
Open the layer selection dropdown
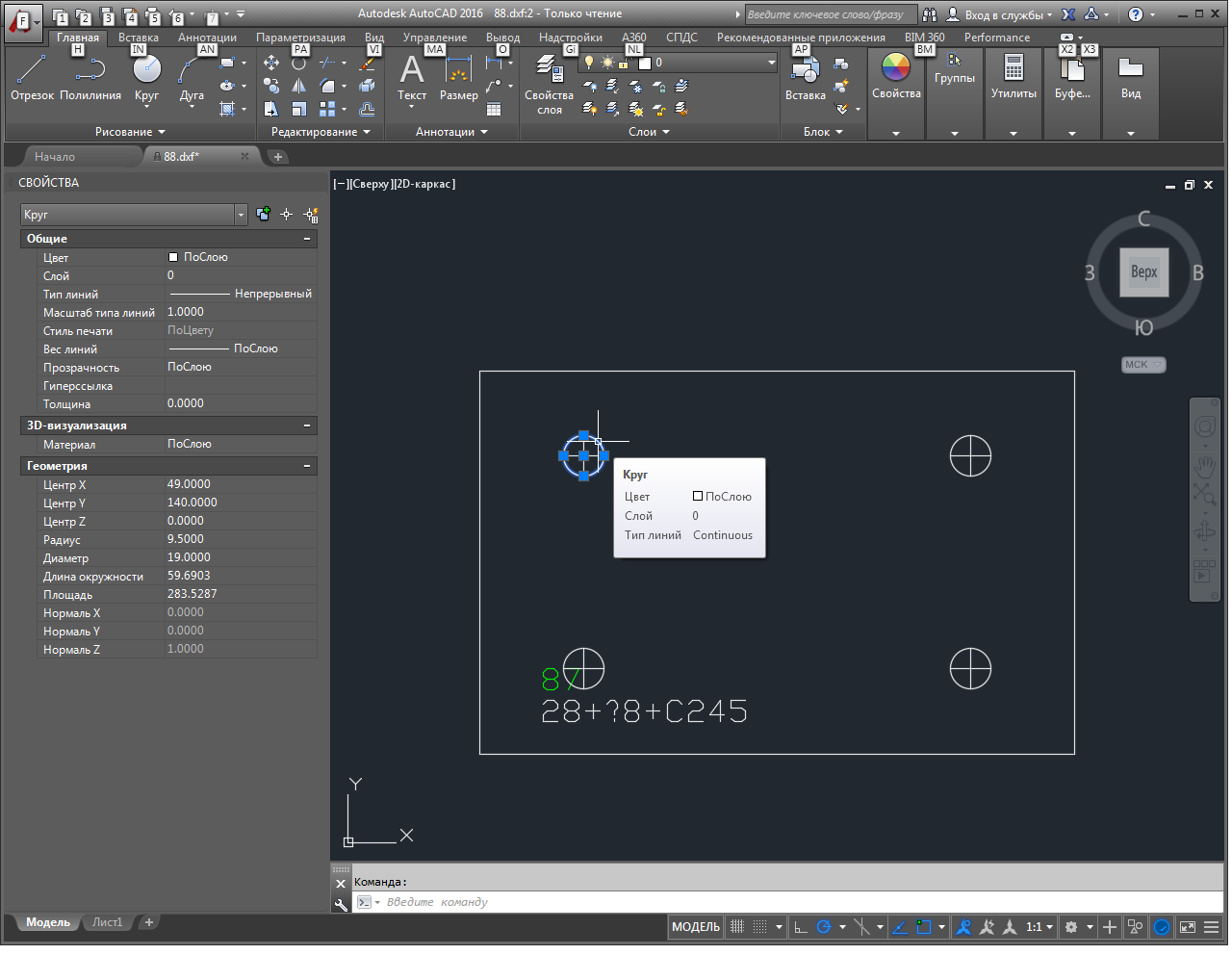point(771,63)
